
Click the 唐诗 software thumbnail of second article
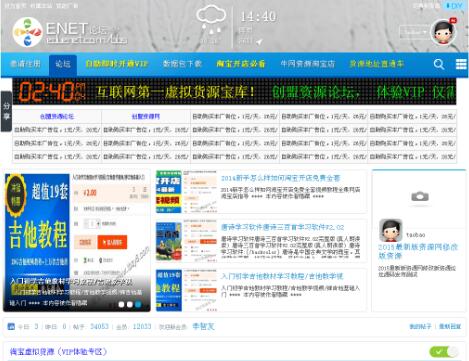(186, 241)
